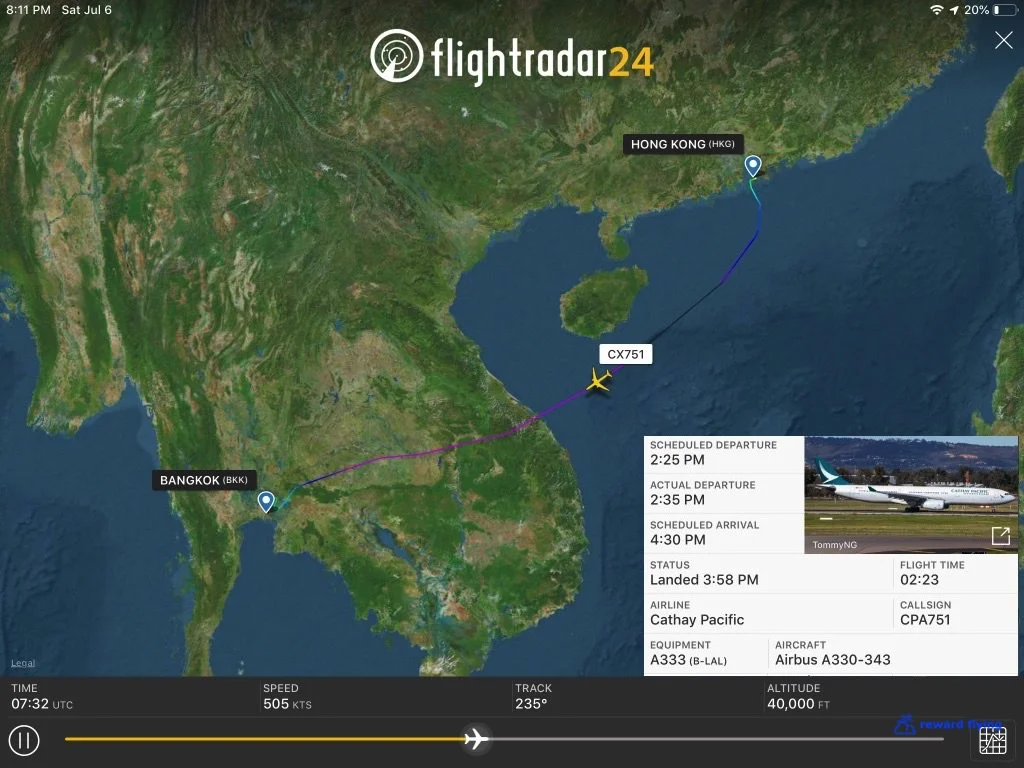Image resolution: width=1024 pixels, height=768 pixels.
Task: Close the flight playback view
Action: coord(1004,40)
